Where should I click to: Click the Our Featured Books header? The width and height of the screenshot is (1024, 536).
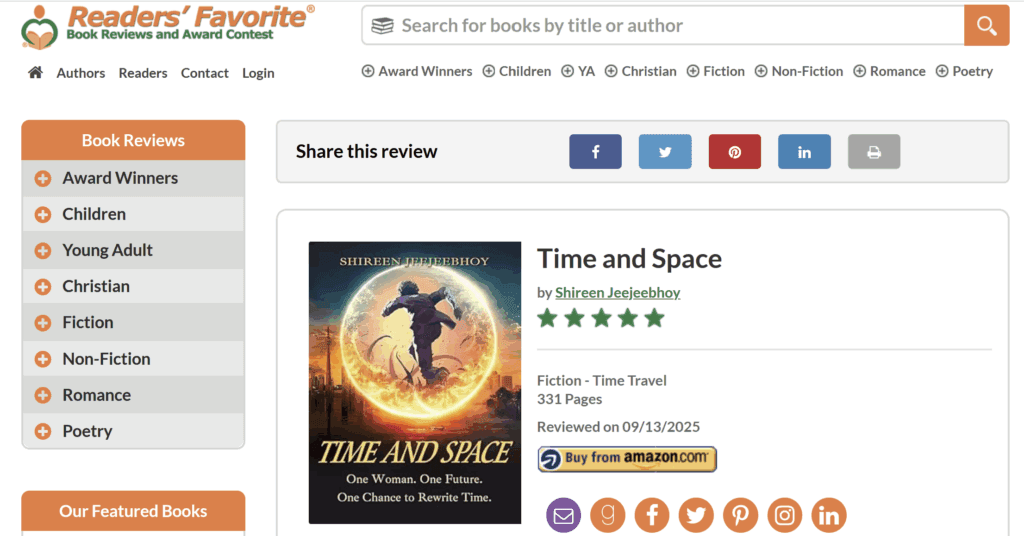(x=133, y=511)
